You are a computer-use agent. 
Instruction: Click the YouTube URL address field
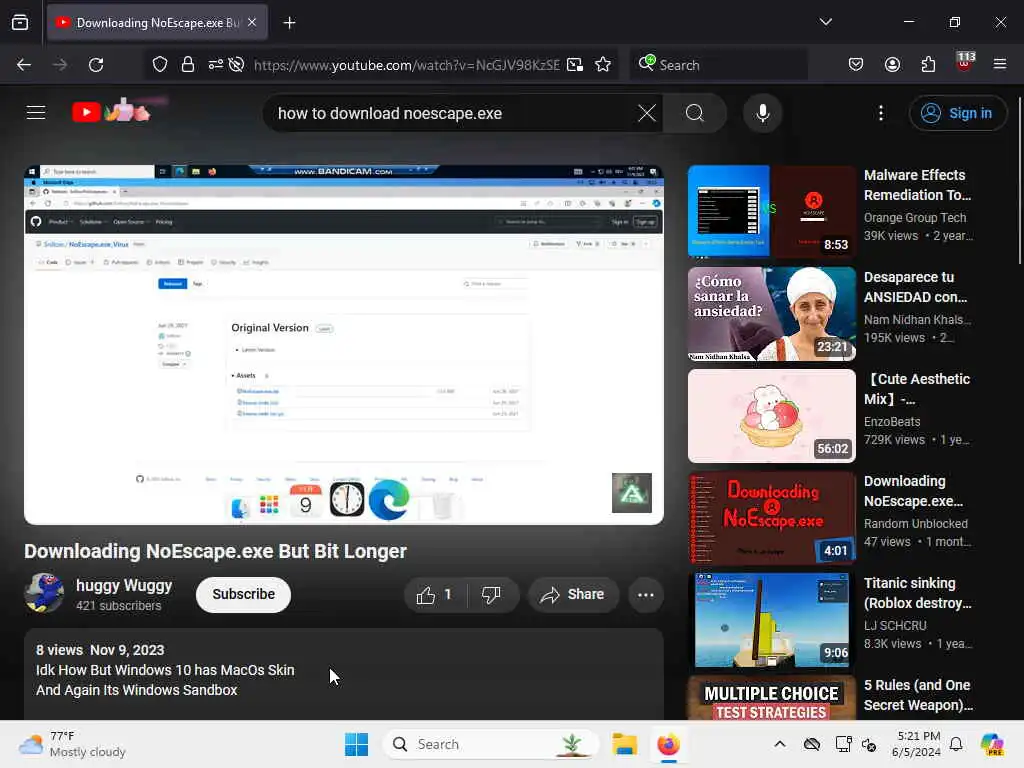pyautogui.click(x=406, y=65)
